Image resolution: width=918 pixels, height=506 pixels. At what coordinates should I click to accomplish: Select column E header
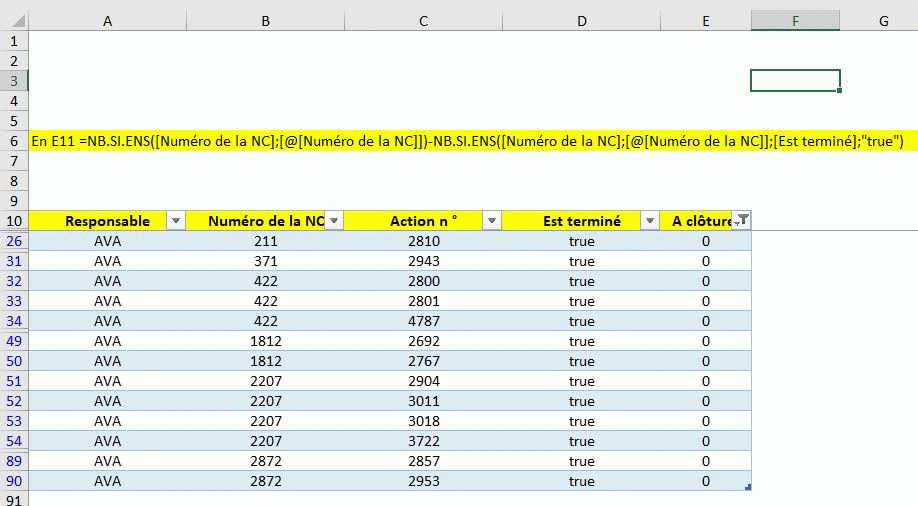(x=706, y=22)
